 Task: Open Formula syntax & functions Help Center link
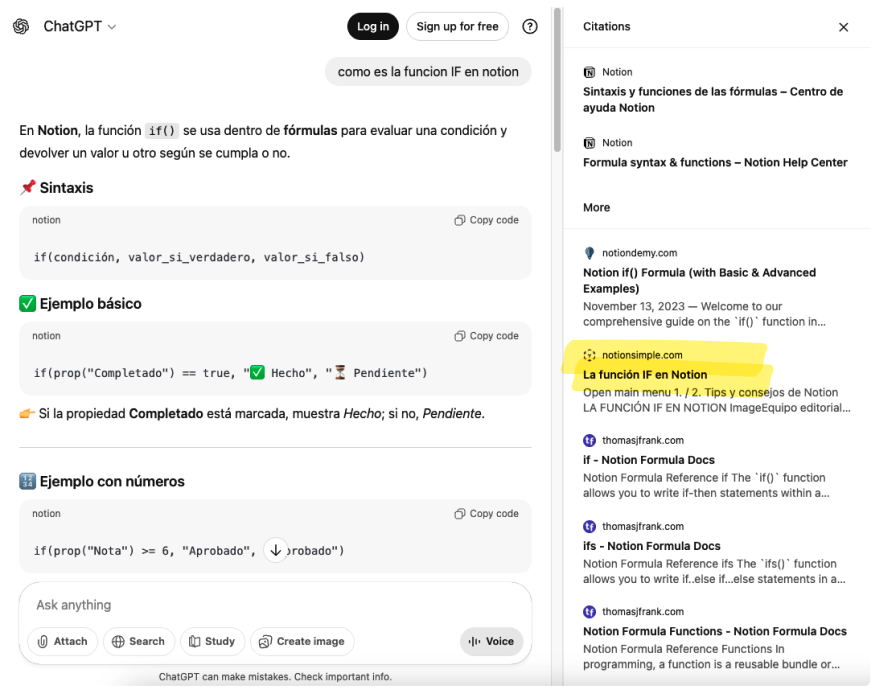point(715,162)
